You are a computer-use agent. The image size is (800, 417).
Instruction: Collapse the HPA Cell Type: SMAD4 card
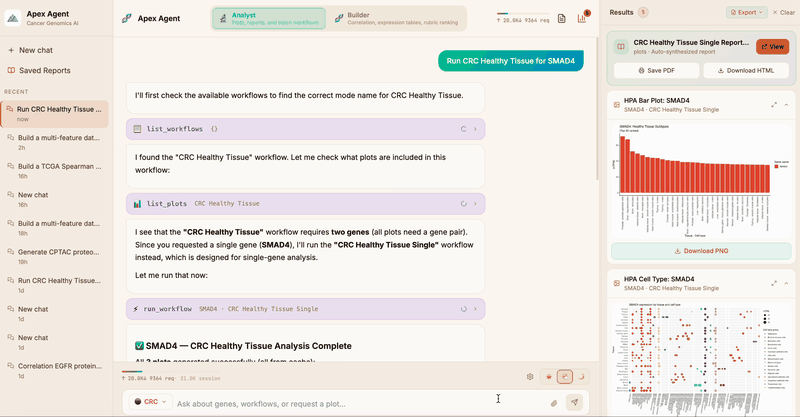coord(786,283)
